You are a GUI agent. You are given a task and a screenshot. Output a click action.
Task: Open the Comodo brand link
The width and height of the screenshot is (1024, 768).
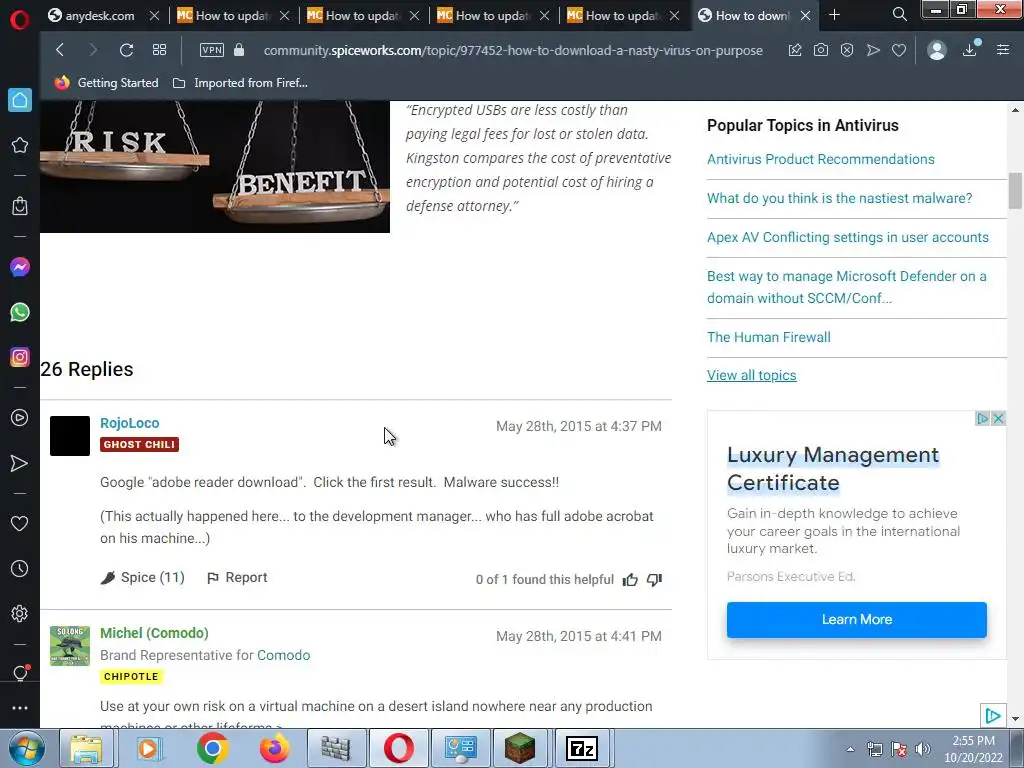coord(283,655)
